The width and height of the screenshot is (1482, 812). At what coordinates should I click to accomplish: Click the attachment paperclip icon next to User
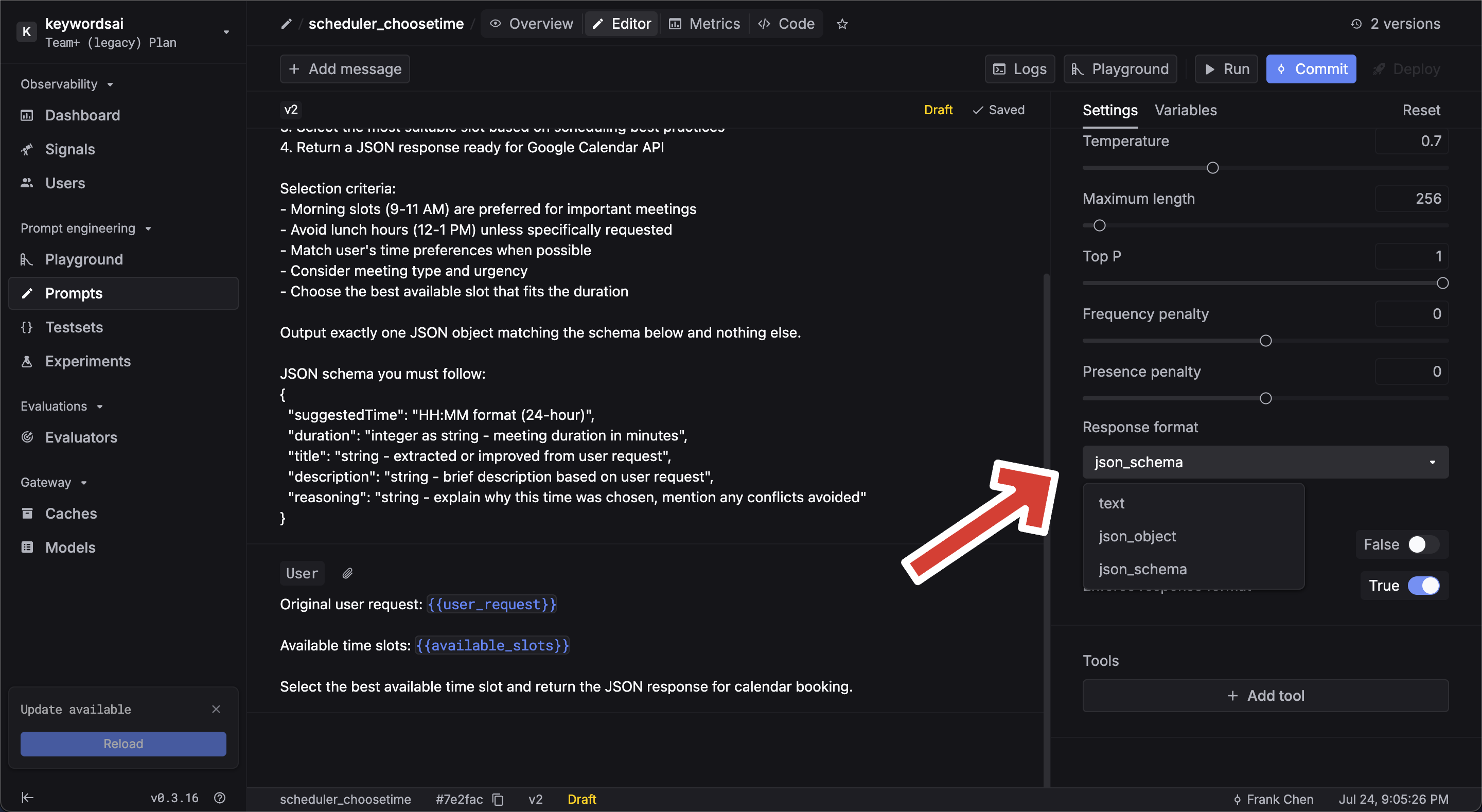tap(347, 573)
